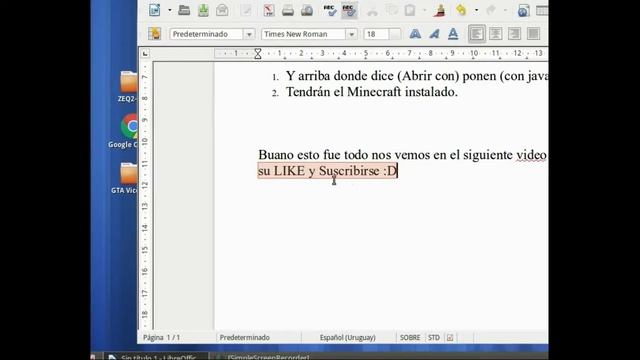Click the Hyperlink globe icon

coord(523,10)
